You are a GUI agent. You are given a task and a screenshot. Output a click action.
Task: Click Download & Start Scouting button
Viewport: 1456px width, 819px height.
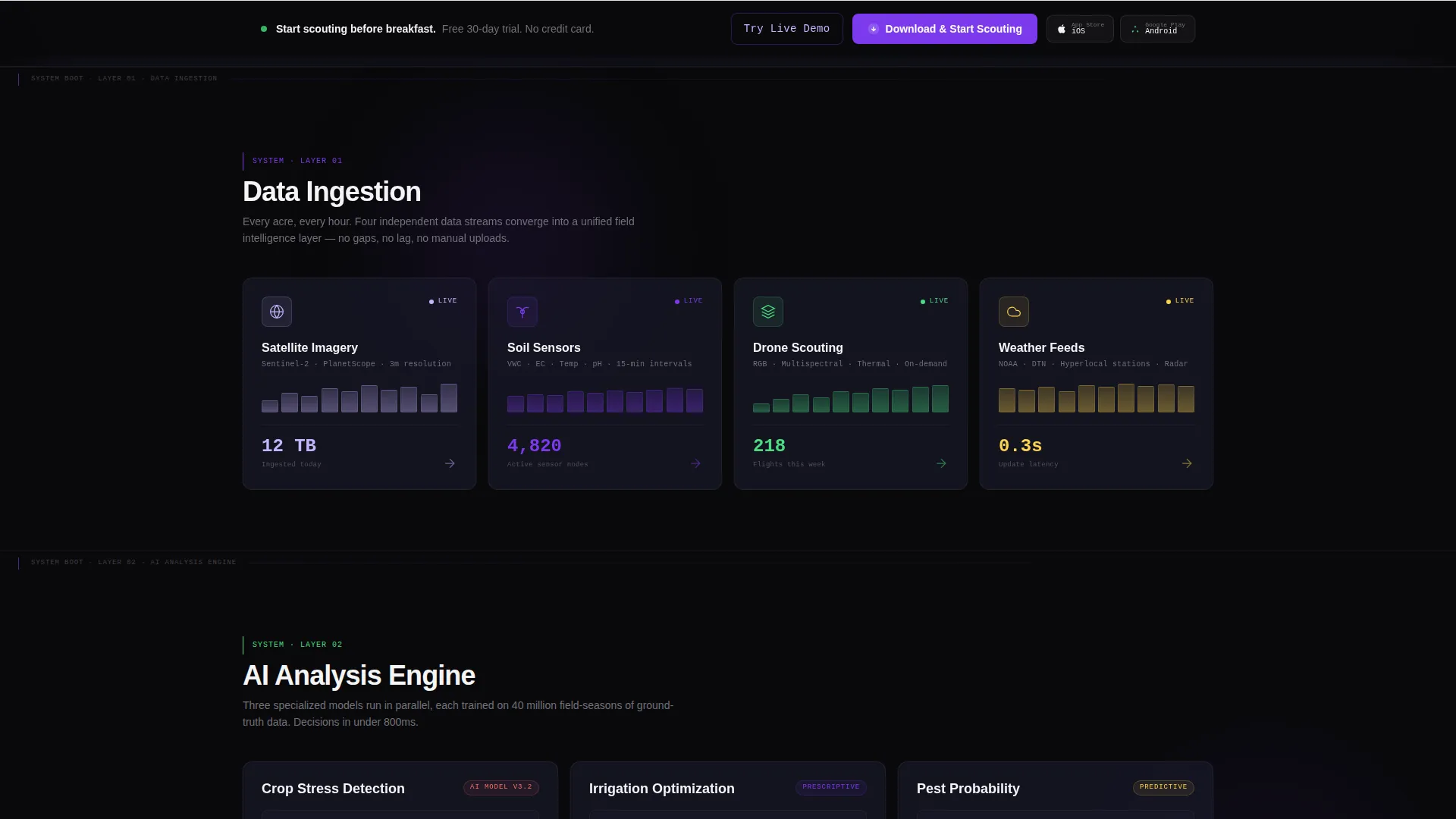(x=944, y=29)
